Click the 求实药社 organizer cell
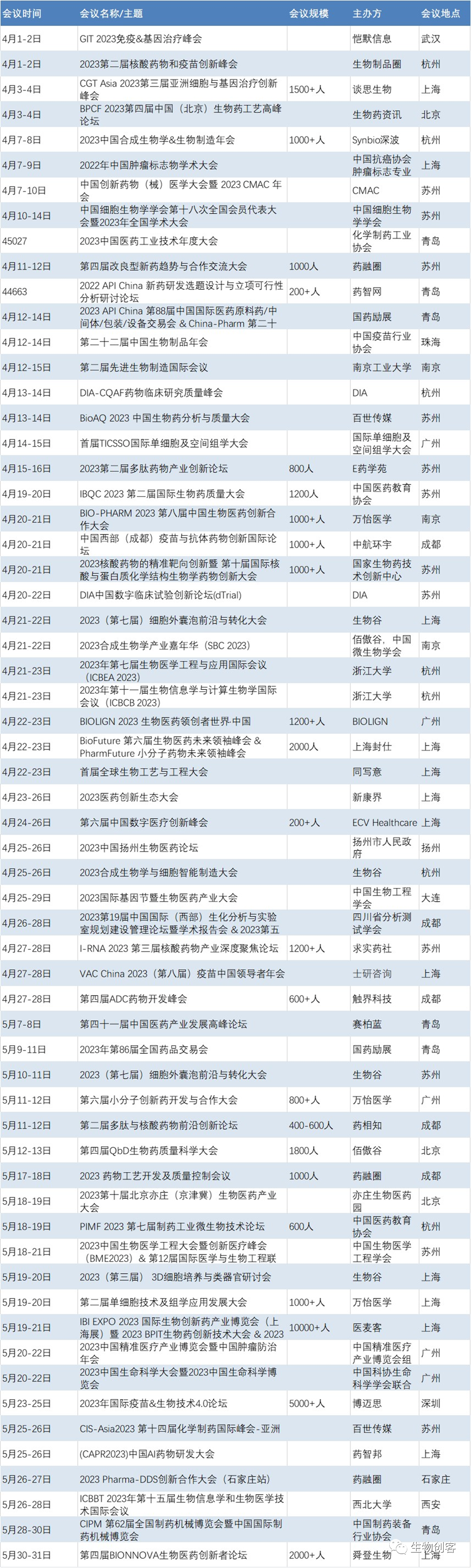 point(372,948)
